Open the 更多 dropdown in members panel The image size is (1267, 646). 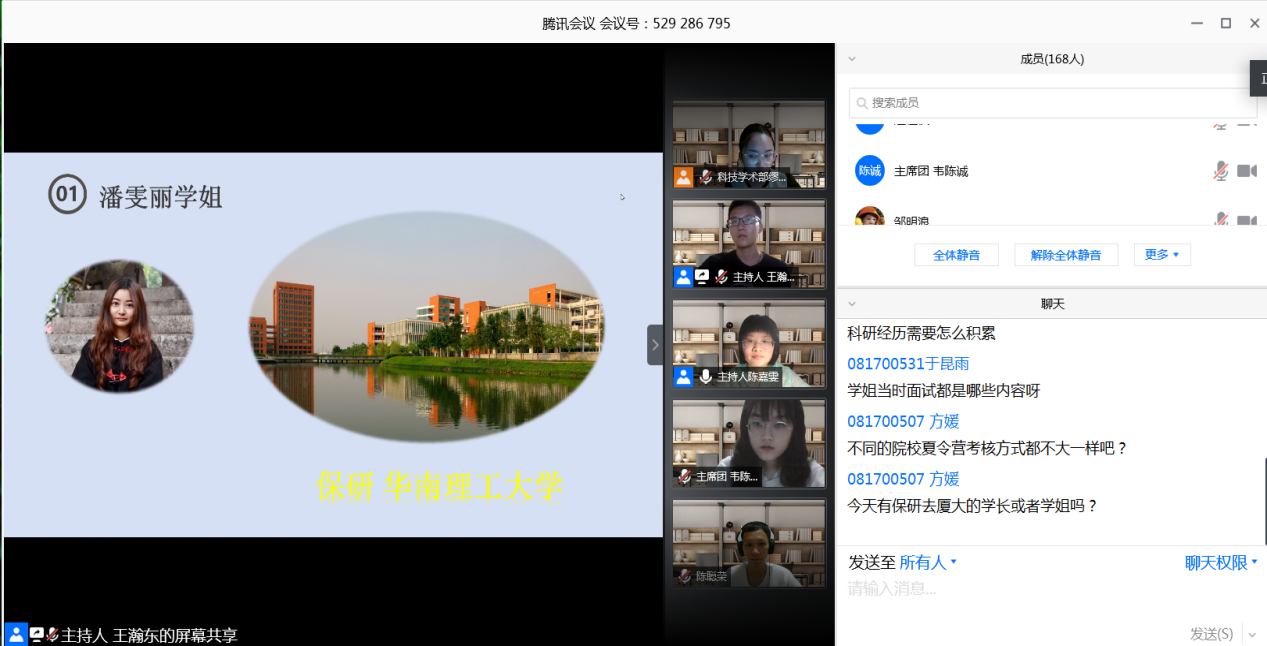1161,255
